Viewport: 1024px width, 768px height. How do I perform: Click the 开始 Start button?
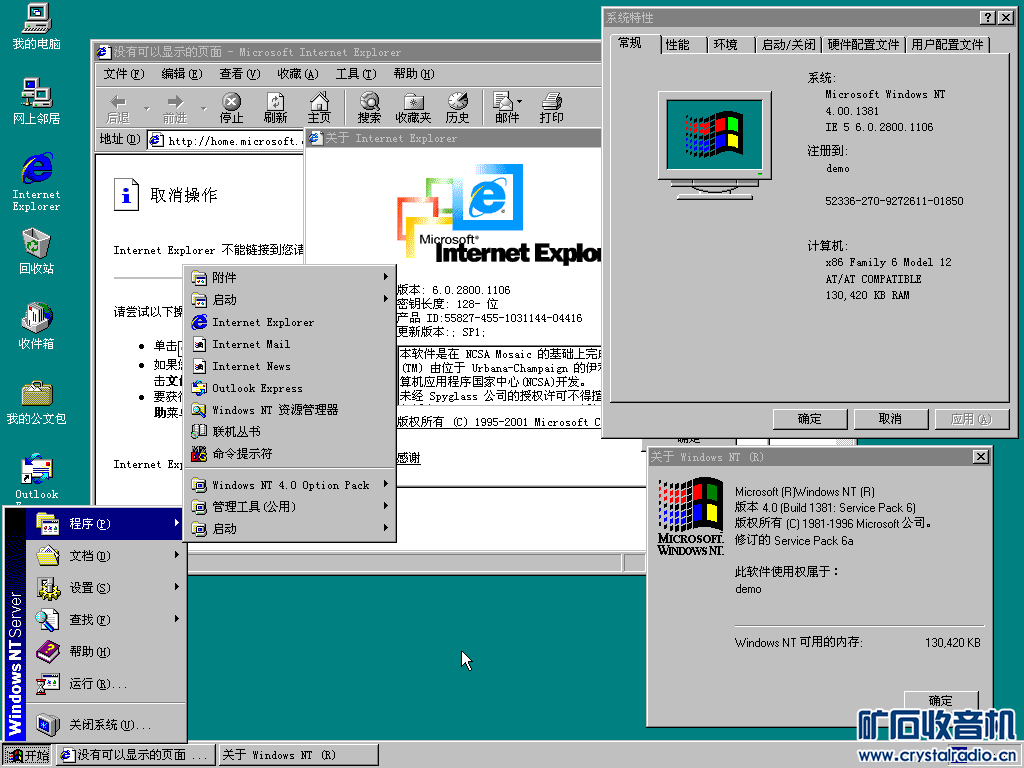coord(27,755)
